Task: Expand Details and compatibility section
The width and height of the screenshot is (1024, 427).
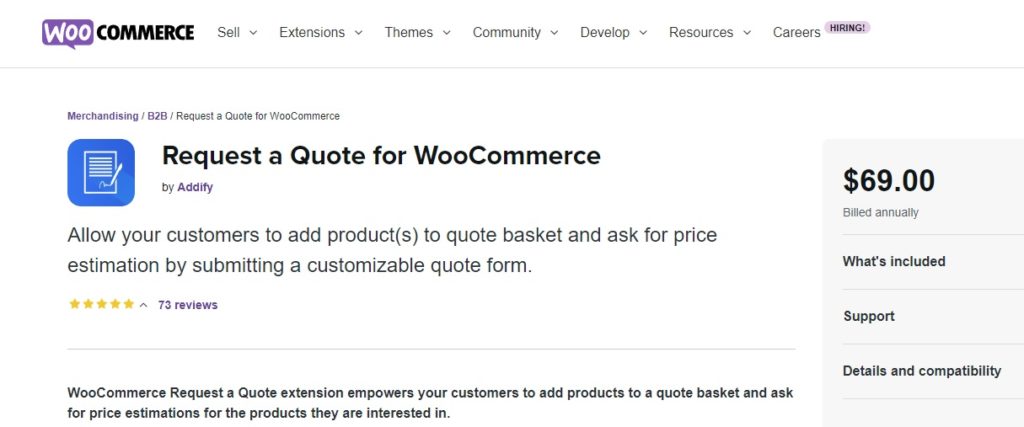Action: point(933,372)
